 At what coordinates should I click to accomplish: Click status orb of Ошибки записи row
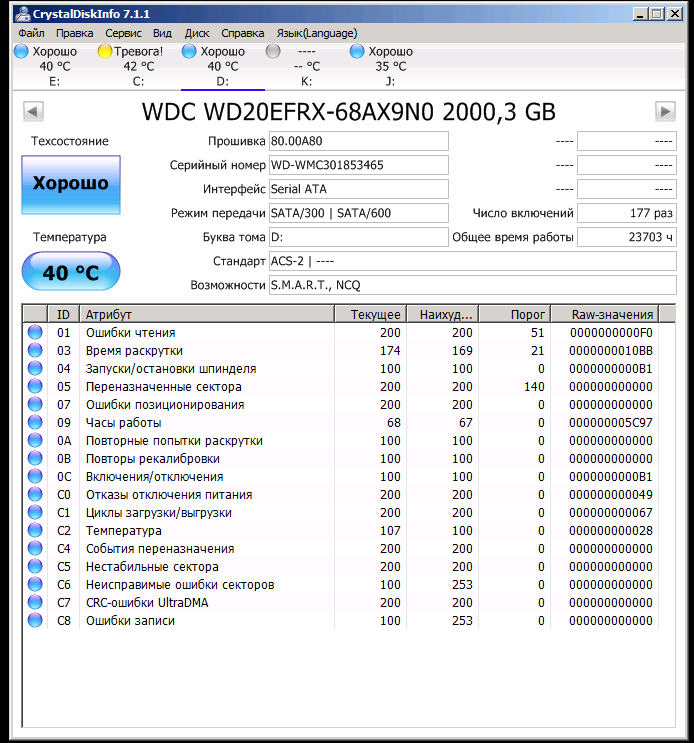[x=35, y=620]
